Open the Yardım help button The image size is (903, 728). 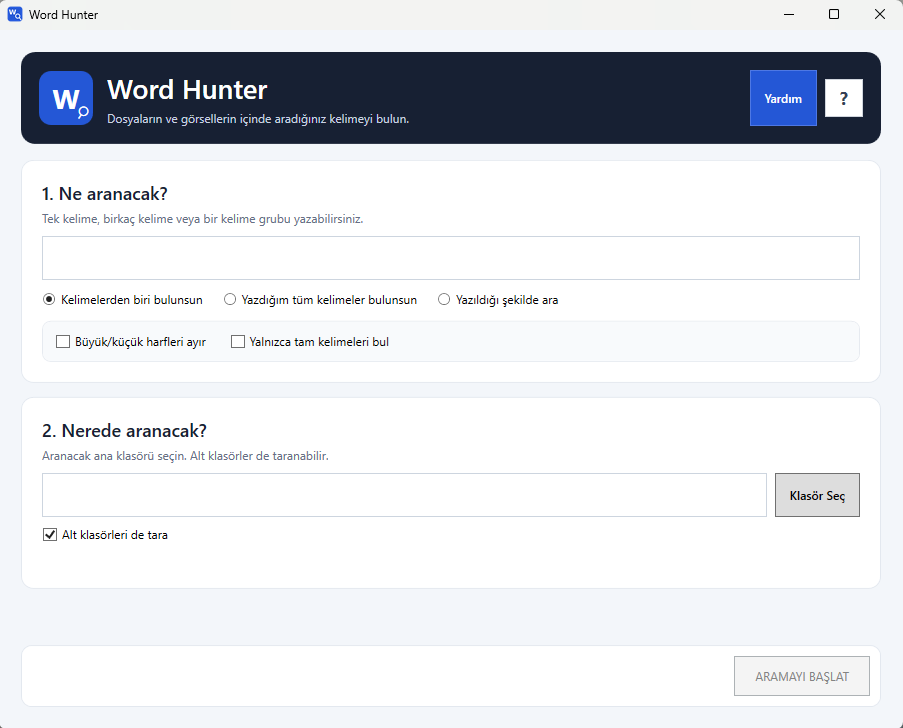(x=783, y=98)
